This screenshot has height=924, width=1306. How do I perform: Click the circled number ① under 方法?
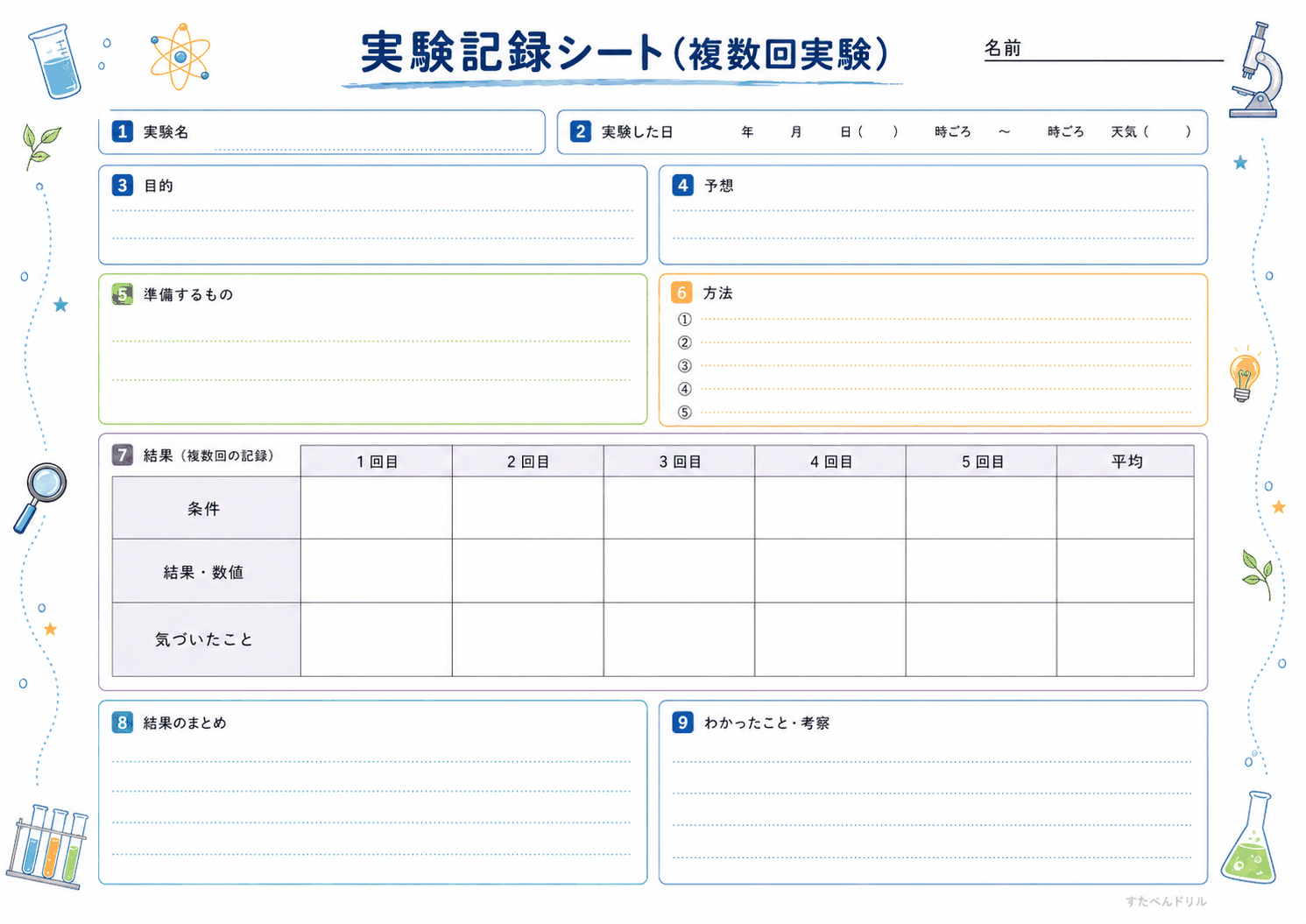(684, 320)
